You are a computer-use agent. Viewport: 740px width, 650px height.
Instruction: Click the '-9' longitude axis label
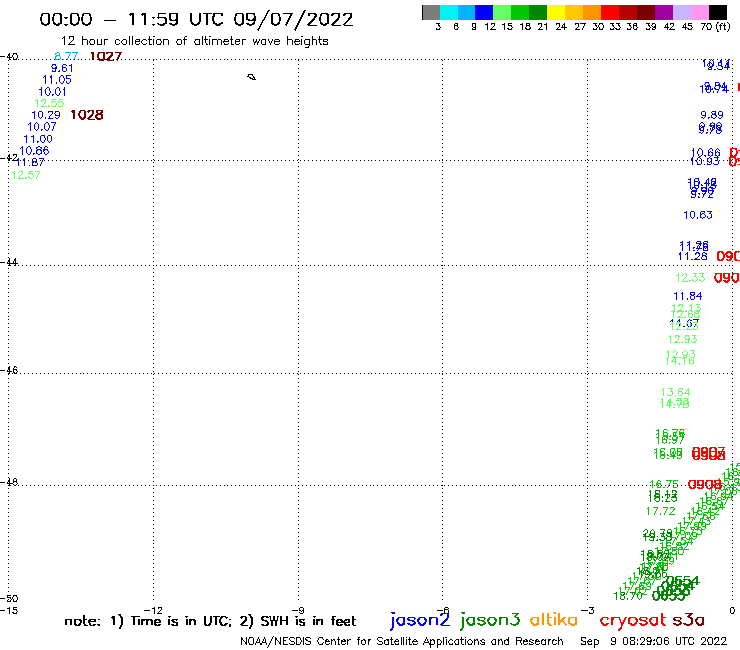coord(298,610)
